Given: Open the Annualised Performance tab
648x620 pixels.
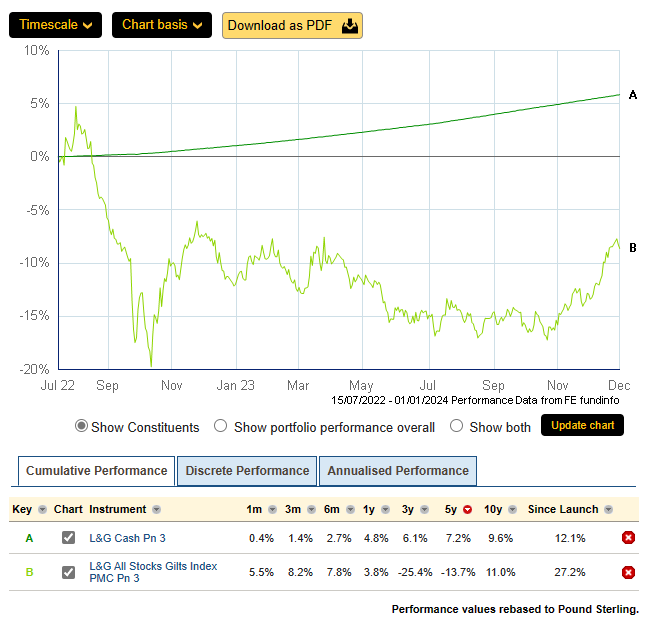Looking at the screenshot, I should pos(398,471).
